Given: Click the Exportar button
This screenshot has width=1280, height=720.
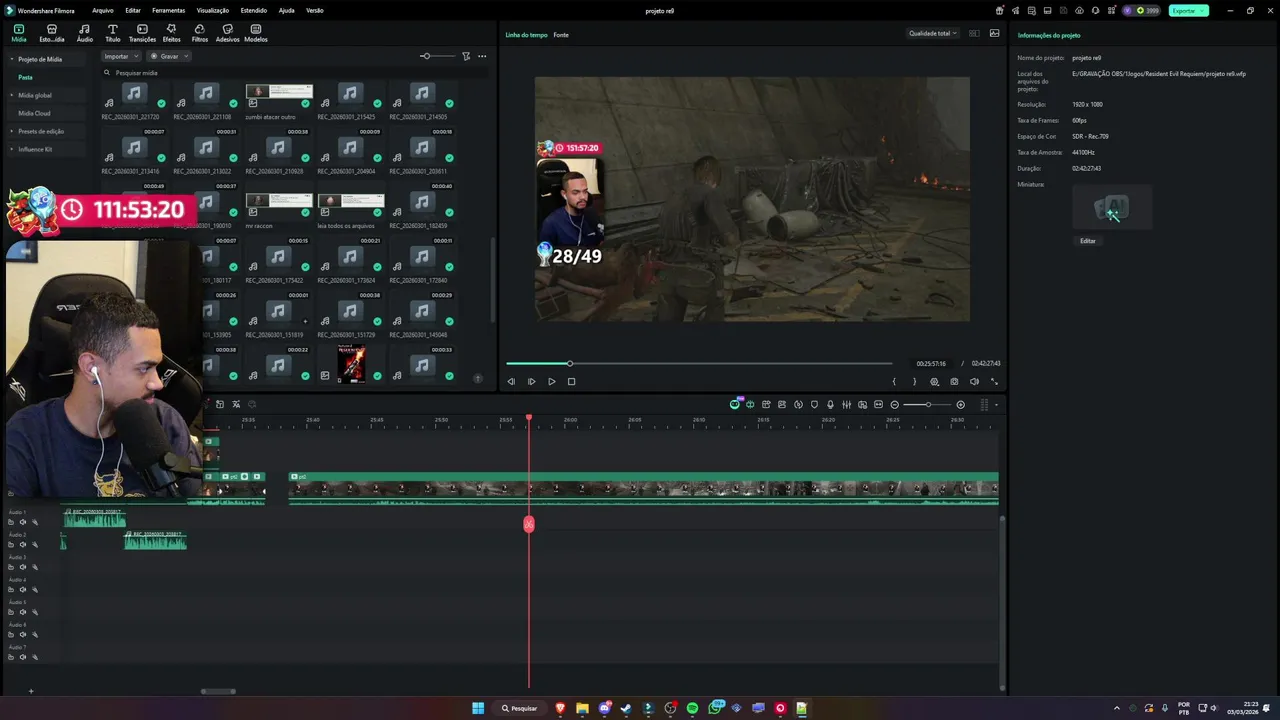Looking at the screenshot, I should pyautogui.click(x=1188, y=10).
